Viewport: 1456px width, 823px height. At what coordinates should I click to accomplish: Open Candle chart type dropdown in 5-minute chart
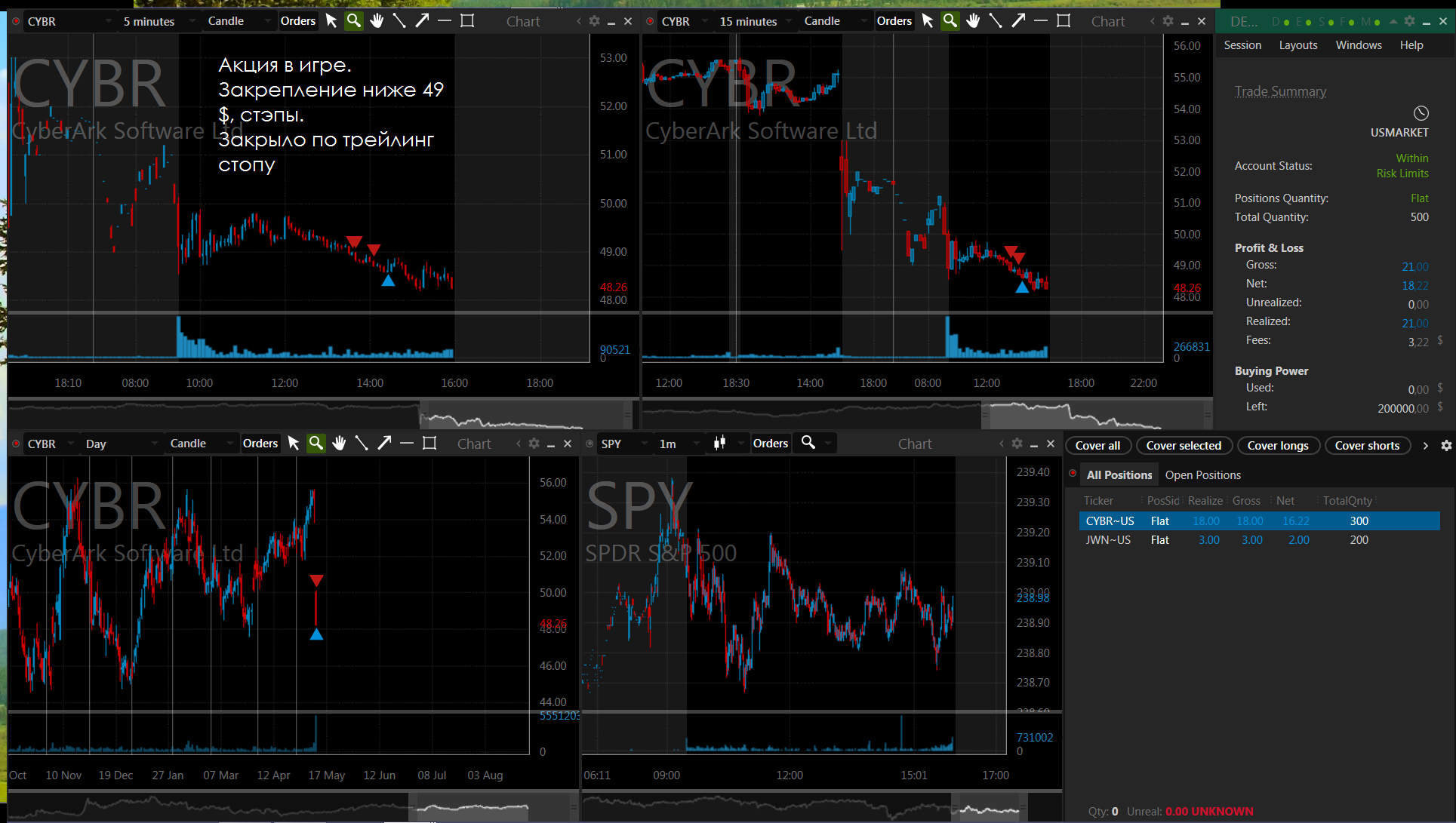coord(239,21)
